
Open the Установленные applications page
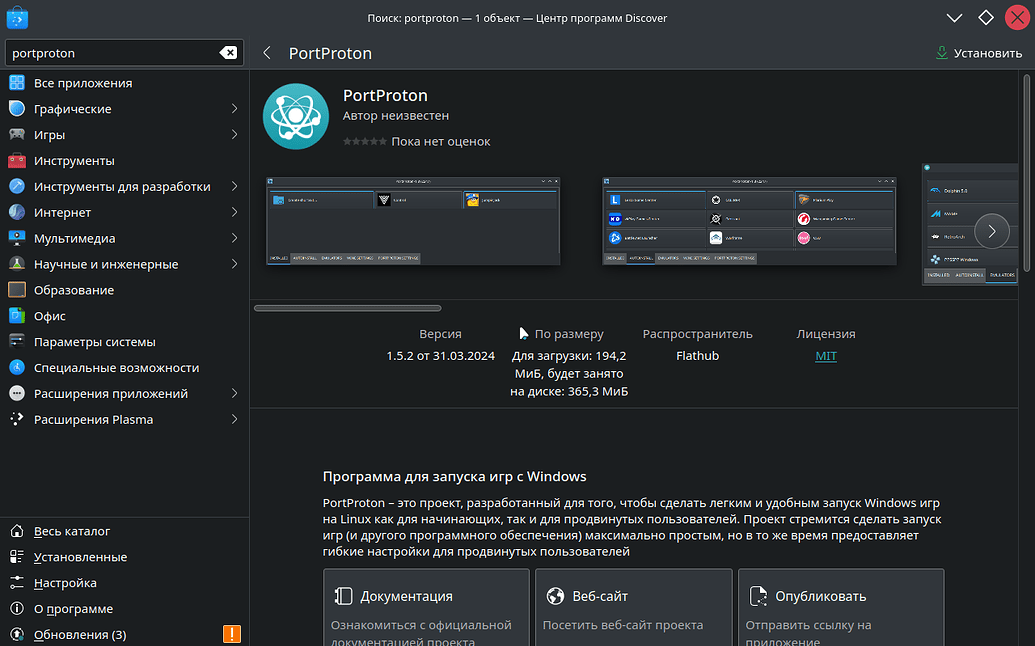pyautogui.click(x=124, y=556)
